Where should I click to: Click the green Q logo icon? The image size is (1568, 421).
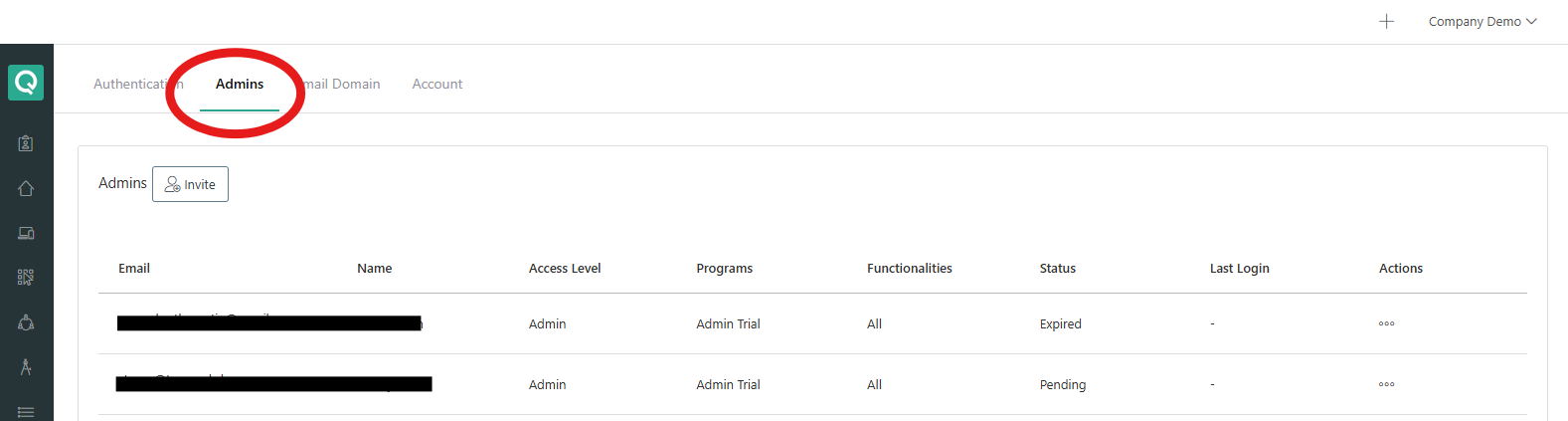point(26,83)
